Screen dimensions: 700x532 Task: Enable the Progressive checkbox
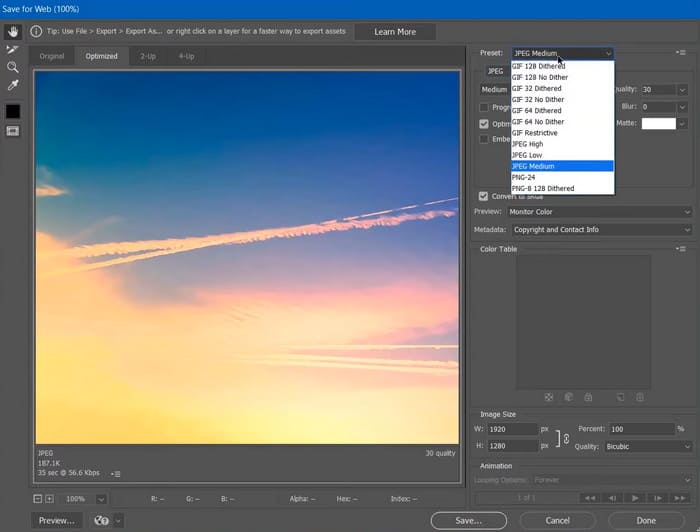point(484,107)
